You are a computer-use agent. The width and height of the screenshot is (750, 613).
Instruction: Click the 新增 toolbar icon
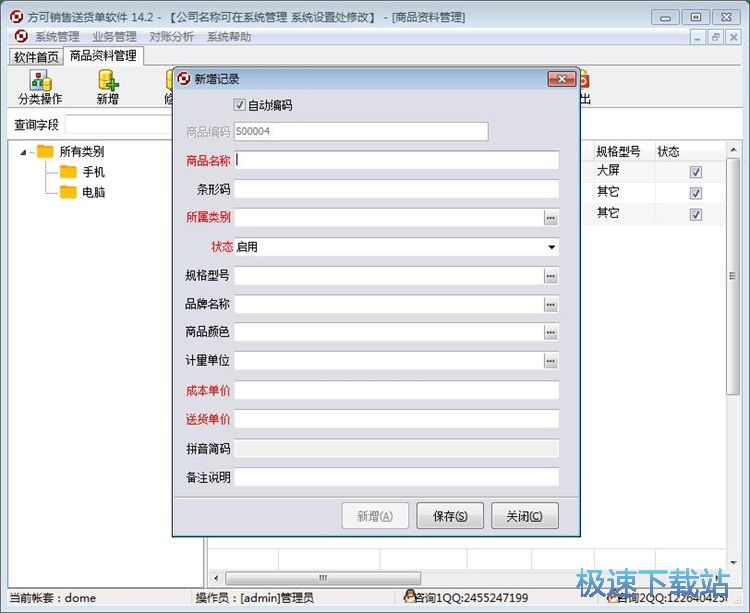tap(108, 87)
